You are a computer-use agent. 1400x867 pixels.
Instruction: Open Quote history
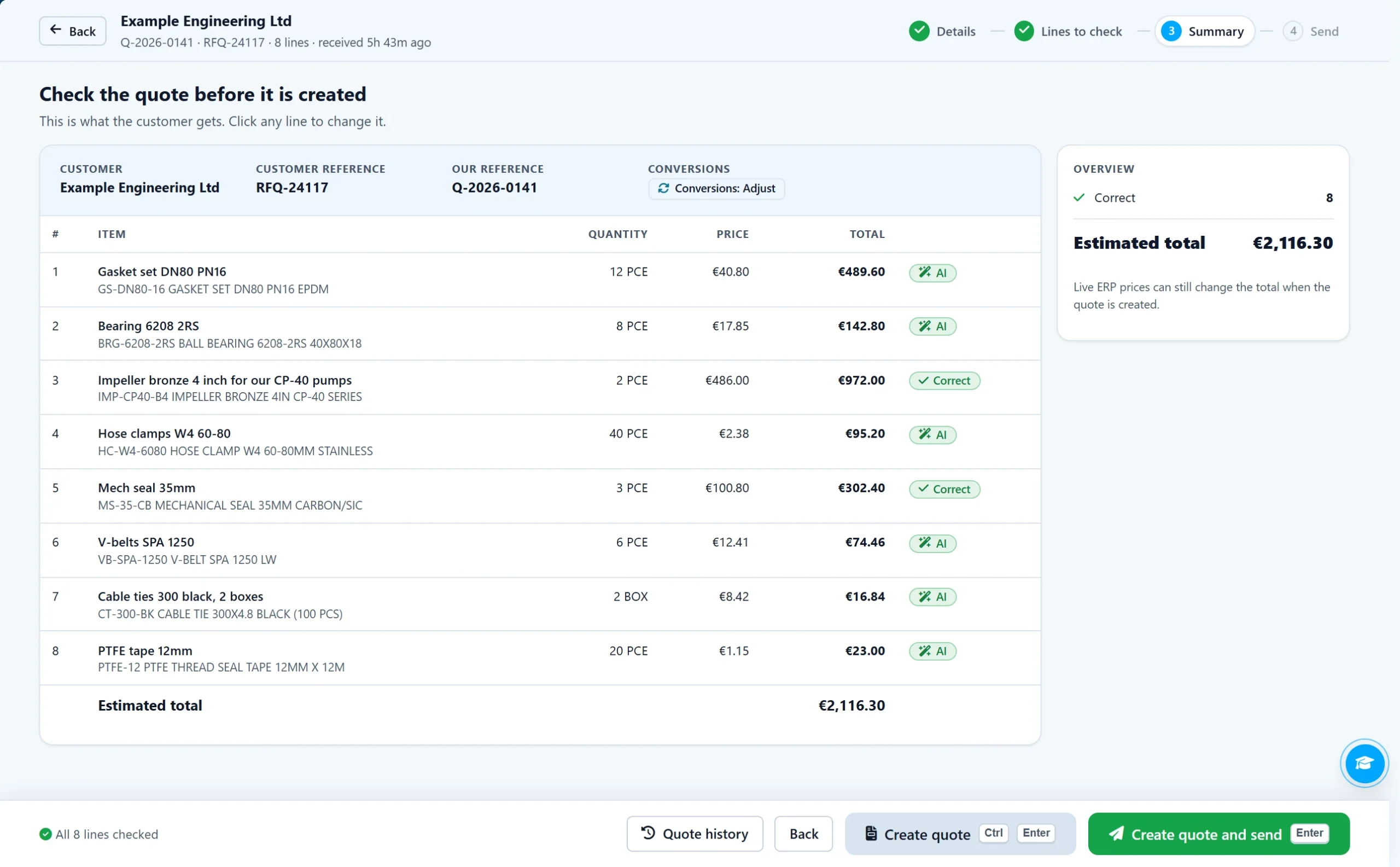point(695,834)
